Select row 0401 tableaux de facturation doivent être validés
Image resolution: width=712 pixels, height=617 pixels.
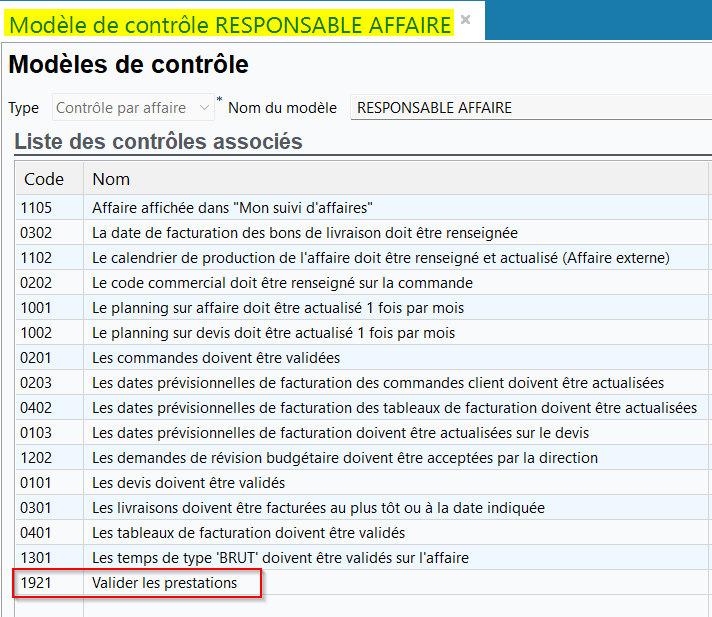[x=362, y=533]
